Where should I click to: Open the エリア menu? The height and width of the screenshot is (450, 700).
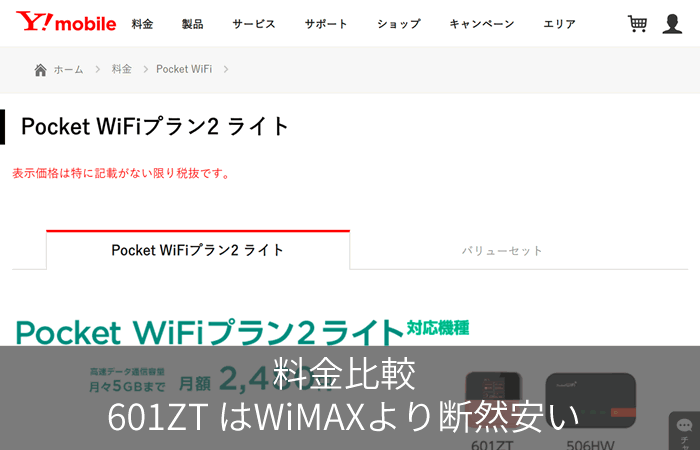point(559,24)
